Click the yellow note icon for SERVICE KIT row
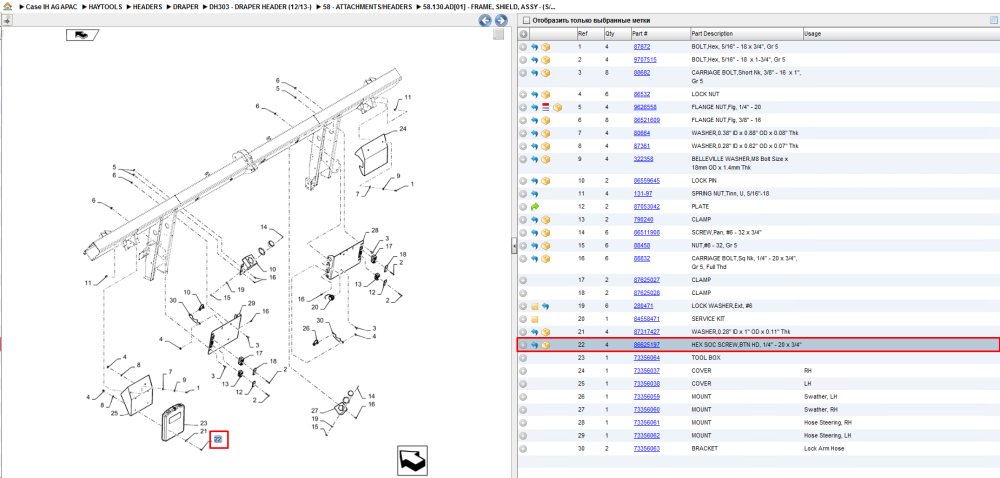This screenshot has width=1000, height=478. [x=534, y=319]
